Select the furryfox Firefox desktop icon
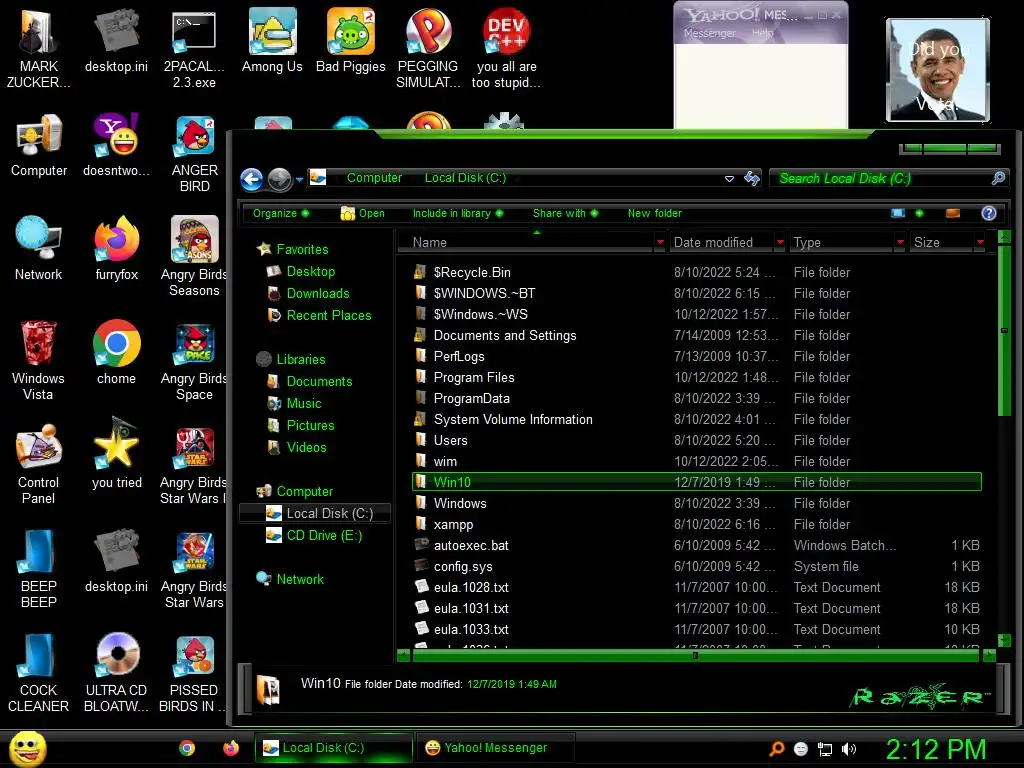Image resolution: width=1024 pixels, height=768 pixels. tap(116, 249)
